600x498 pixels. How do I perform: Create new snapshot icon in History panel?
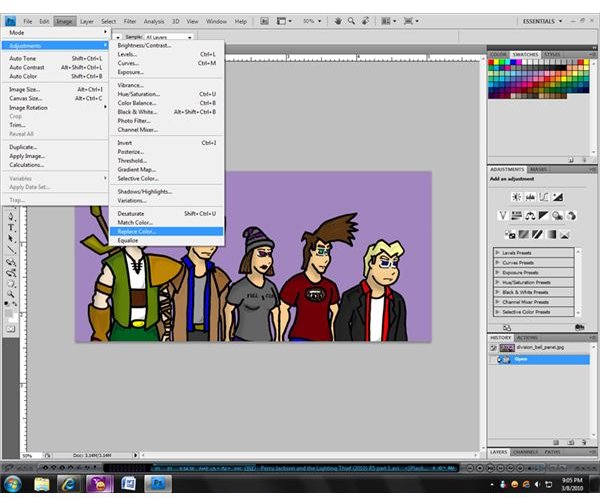[571, 442]
